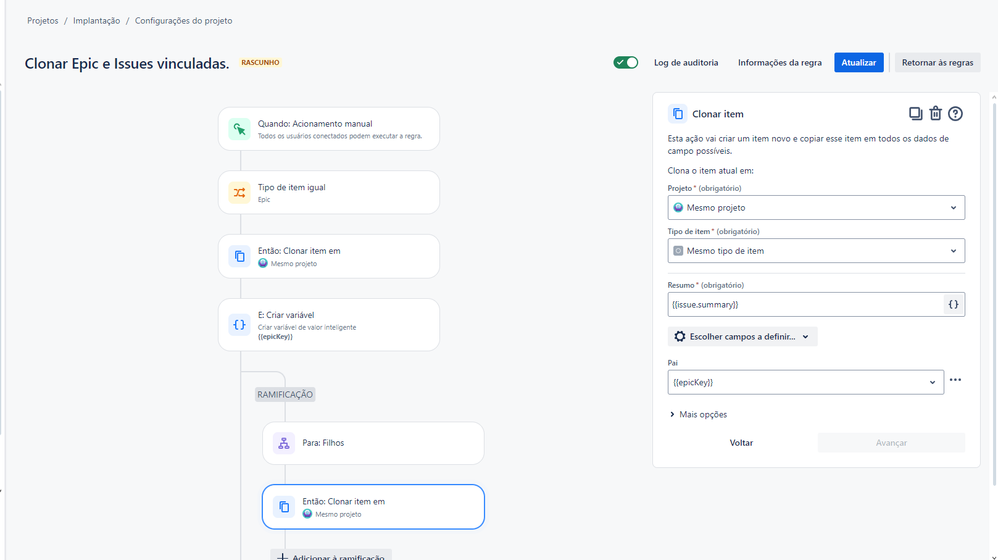Screen dimensions: 998x560
Task: Click the item type icon in Tipo de item field
Action: tap(678, 251)
